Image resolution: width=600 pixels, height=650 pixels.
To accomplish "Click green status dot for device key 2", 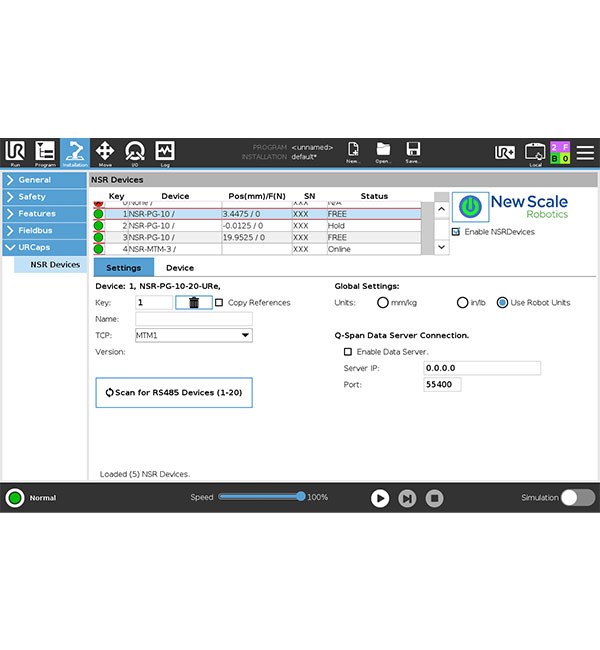I will pos(98,226).
